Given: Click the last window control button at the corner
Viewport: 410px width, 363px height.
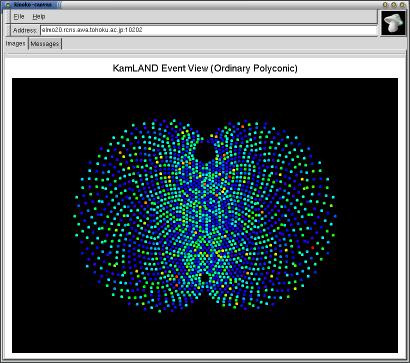Looking at the screenshot, I should tap(402, 5).
